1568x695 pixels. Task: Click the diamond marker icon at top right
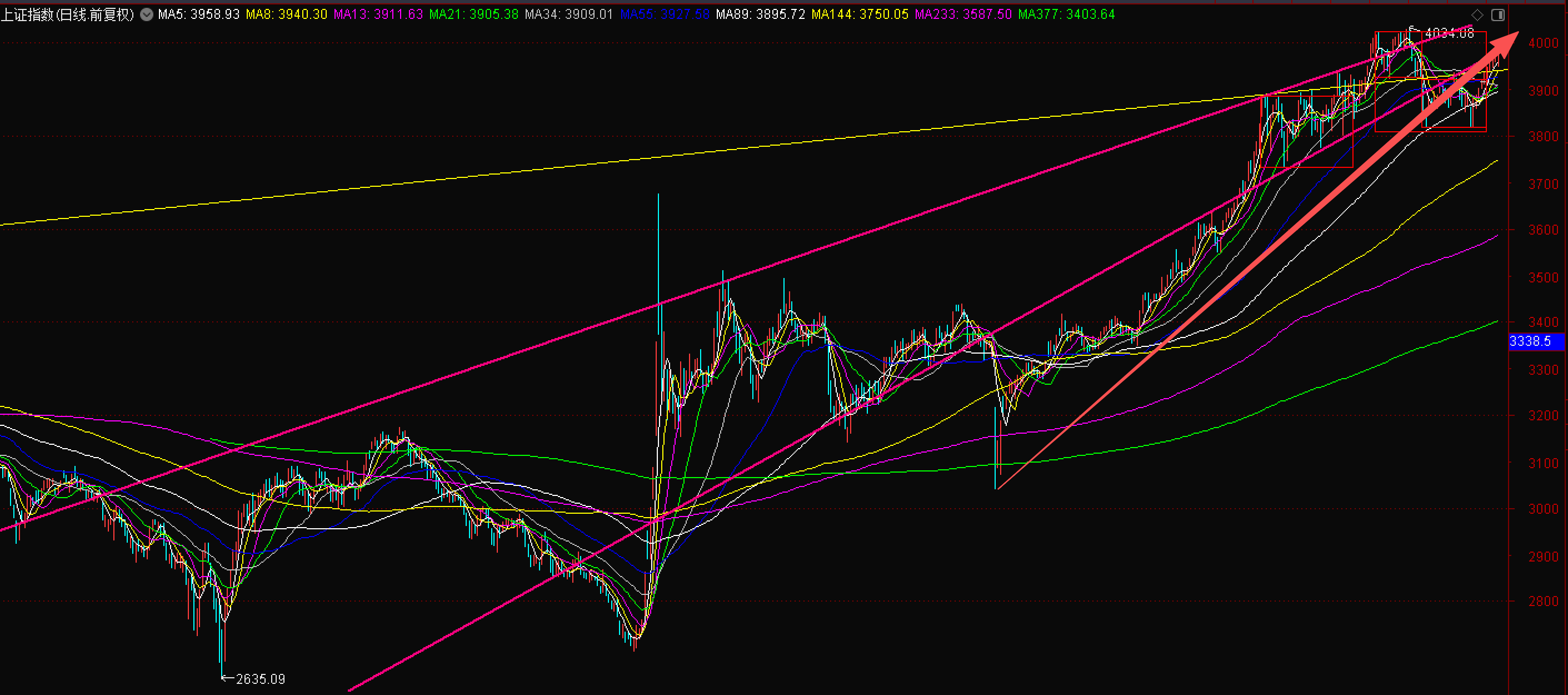1477,15
